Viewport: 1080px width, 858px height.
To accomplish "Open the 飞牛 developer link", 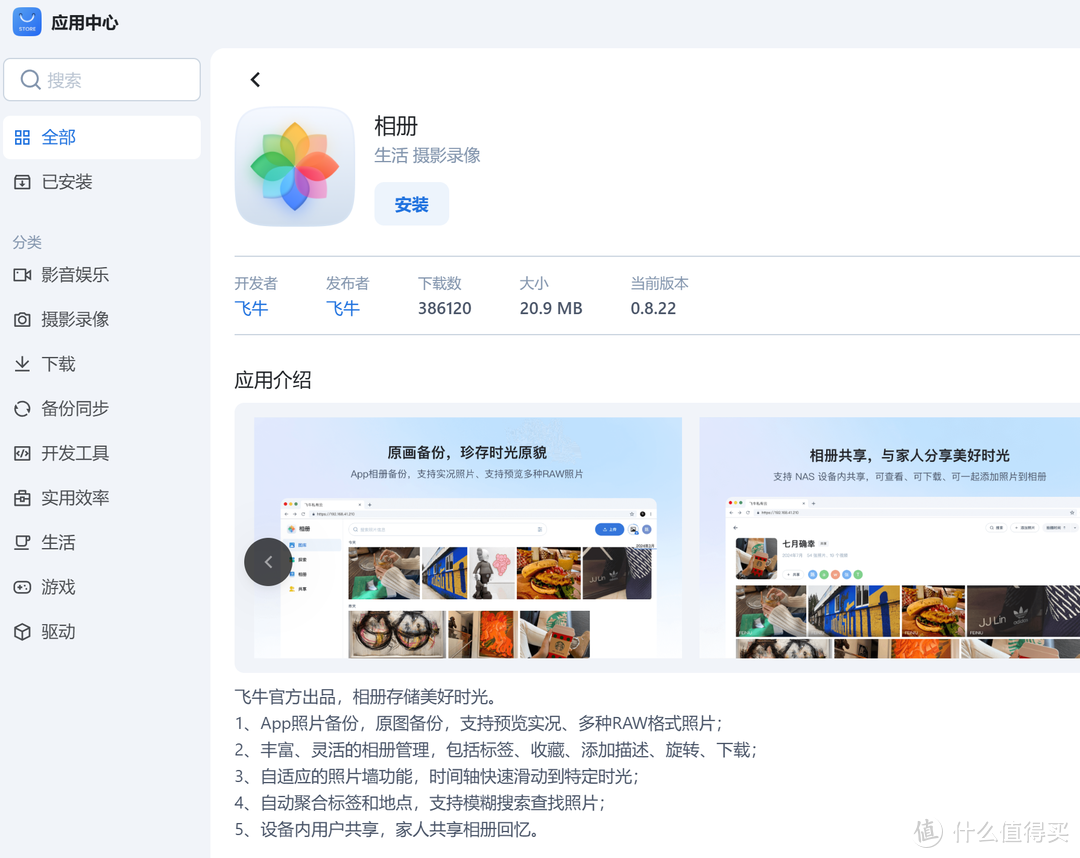I will pyautogui.click(x=251, y=308).
